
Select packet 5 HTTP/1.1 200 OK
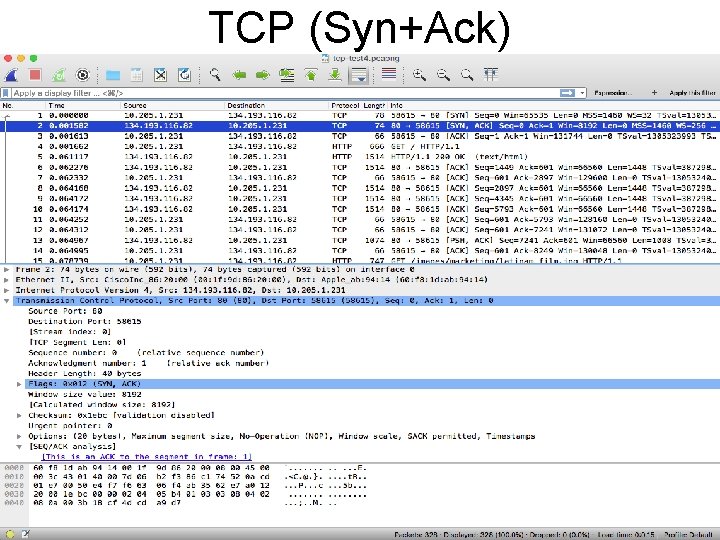[360, 157]
